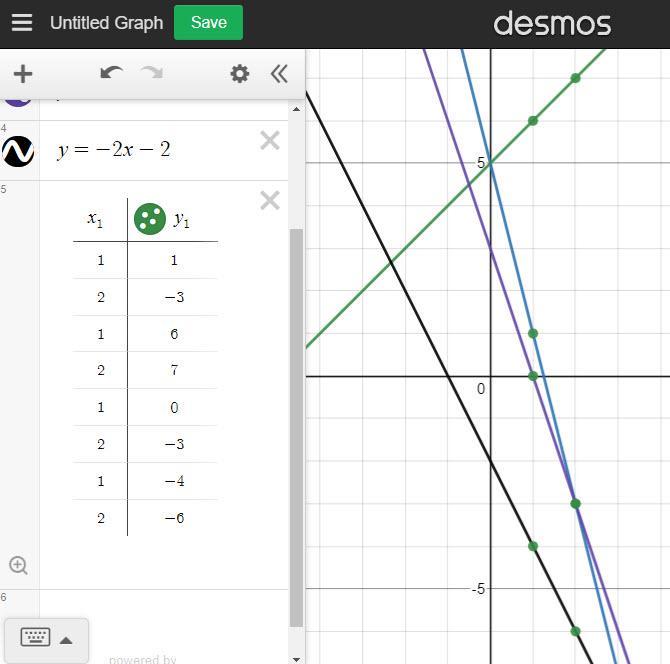Select table cell with value −4
Screen dimensions: 670x664
pos(173,481)
